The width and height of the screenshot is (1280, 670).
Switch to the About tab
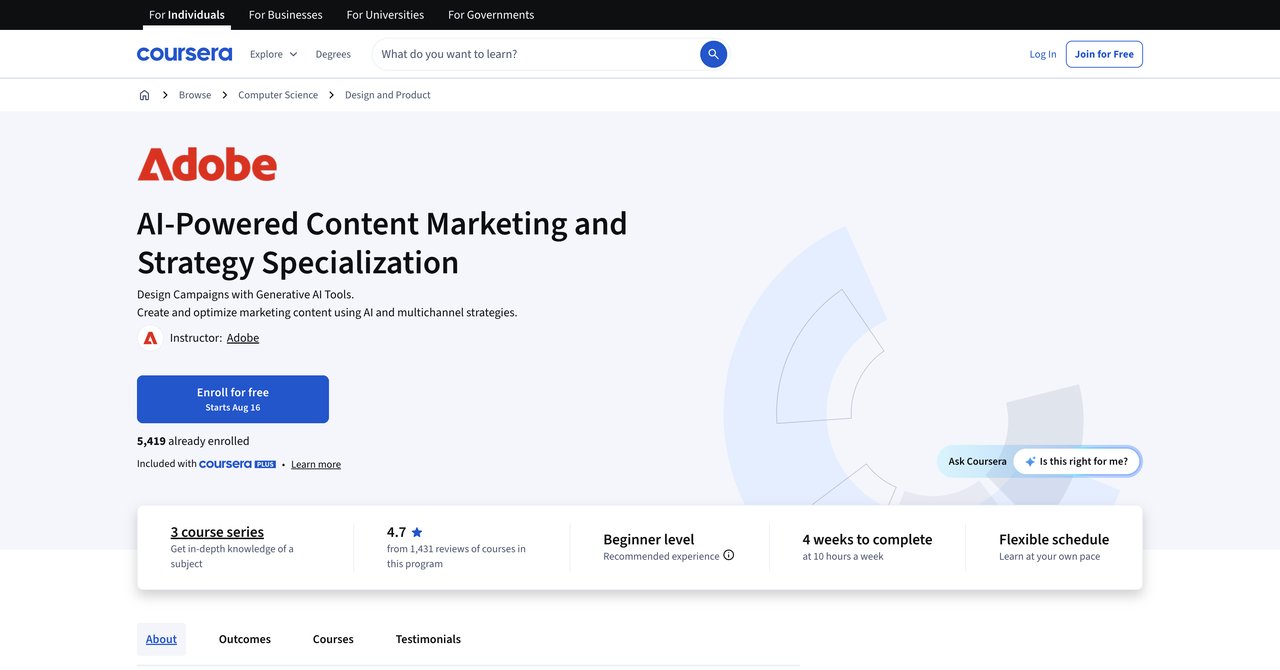(x=161, y=639)
